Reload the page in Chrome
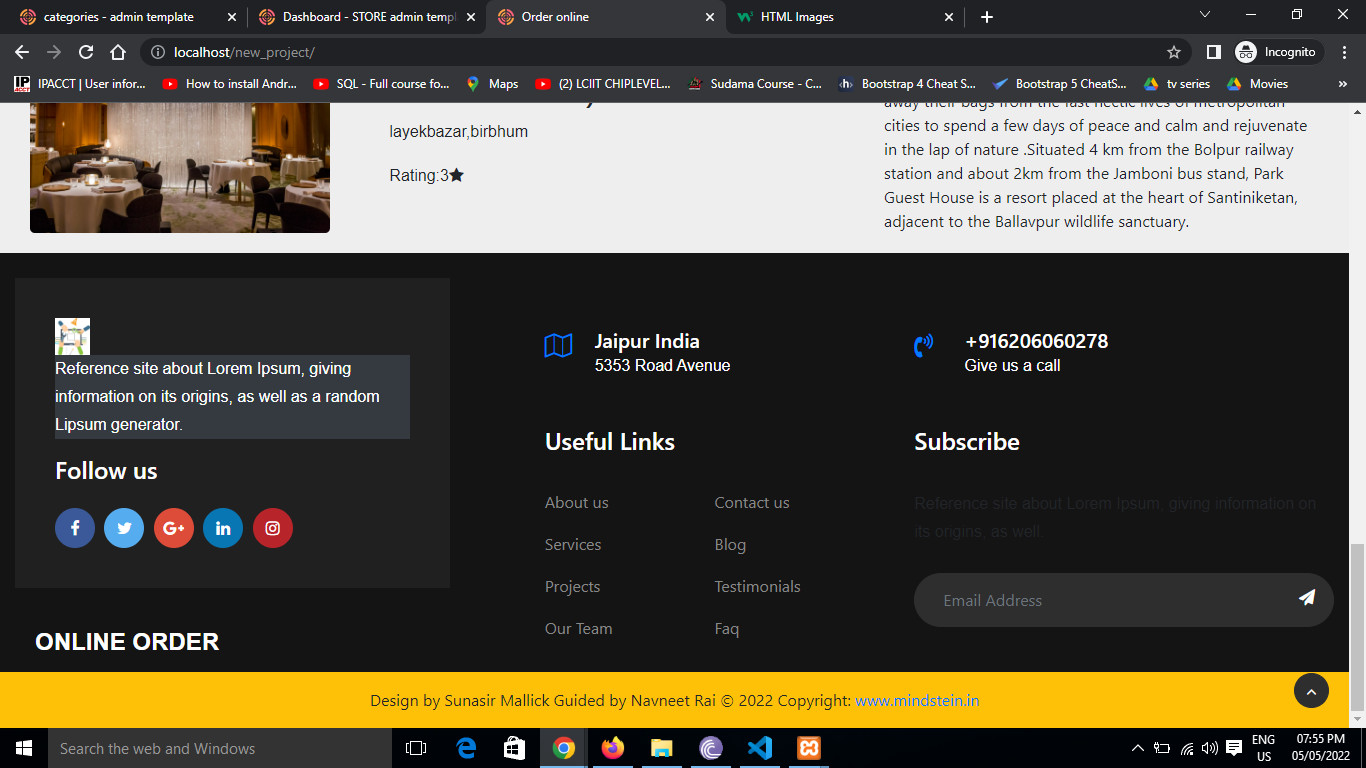 [x=86, y=52]
